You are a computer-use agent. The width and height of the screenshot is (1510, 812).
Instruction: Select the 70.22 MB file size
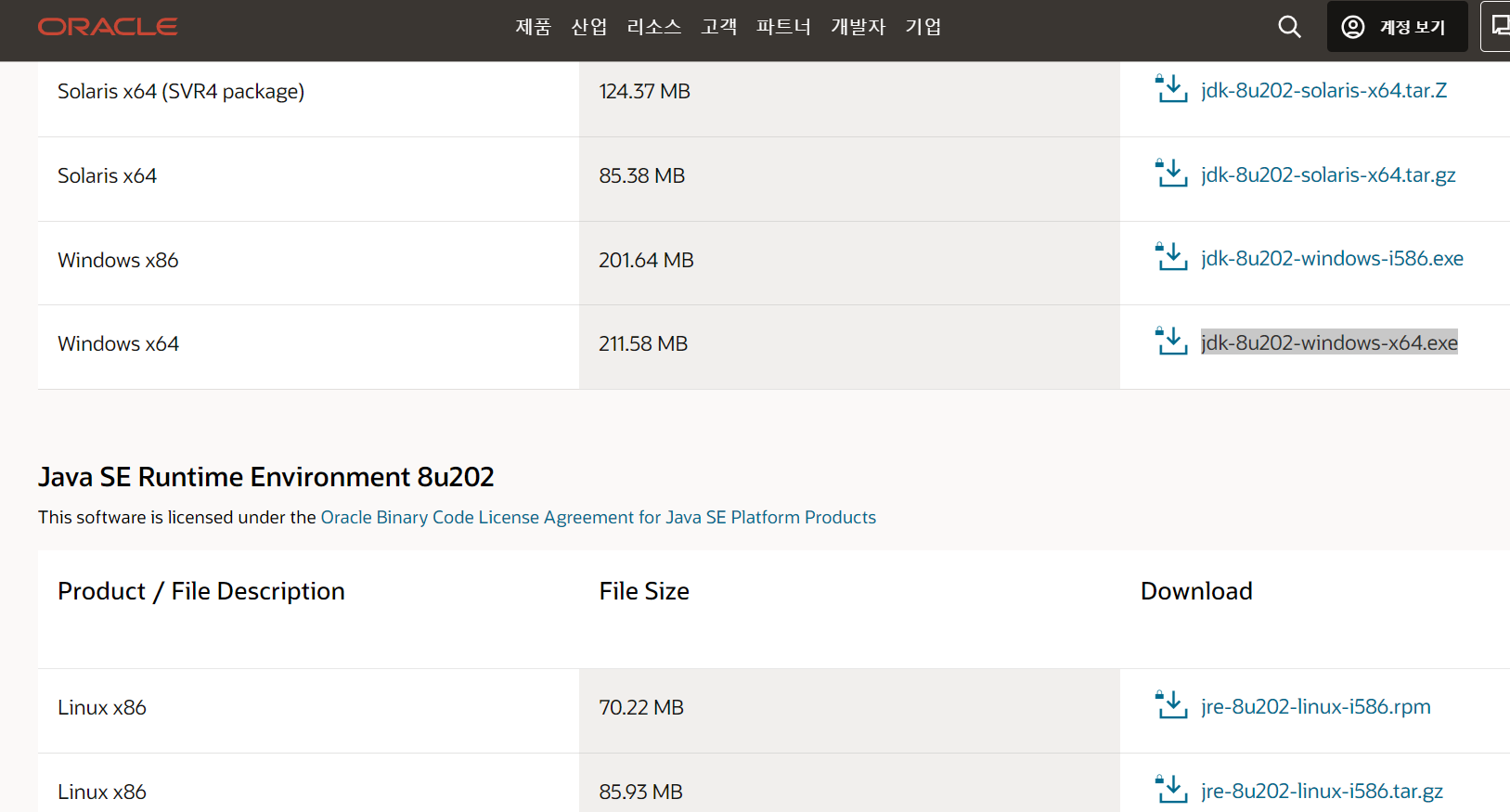640,707
